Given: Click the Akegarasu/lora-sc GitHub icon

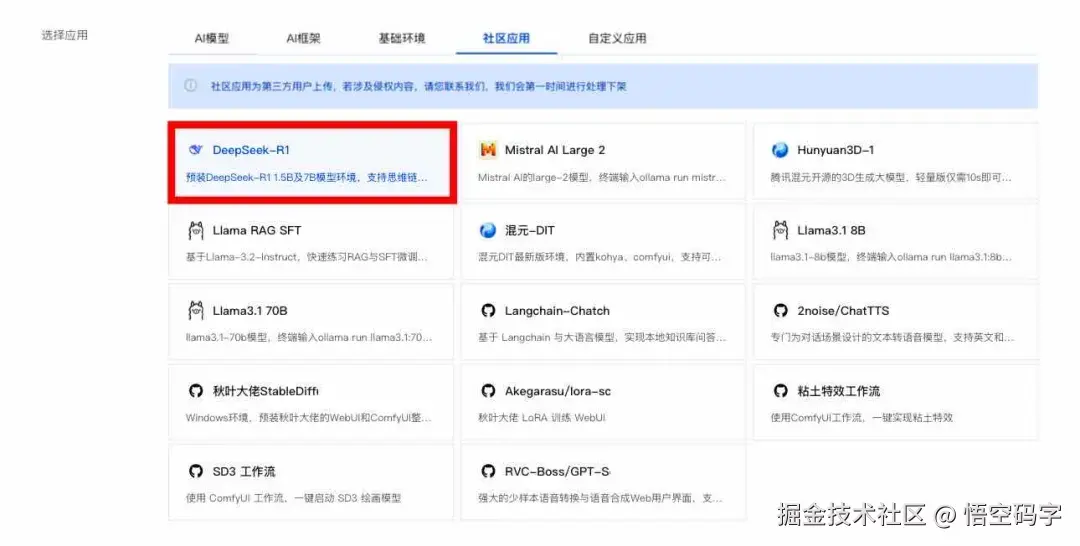Looking at the screenshot, I should tap(488, 391).
